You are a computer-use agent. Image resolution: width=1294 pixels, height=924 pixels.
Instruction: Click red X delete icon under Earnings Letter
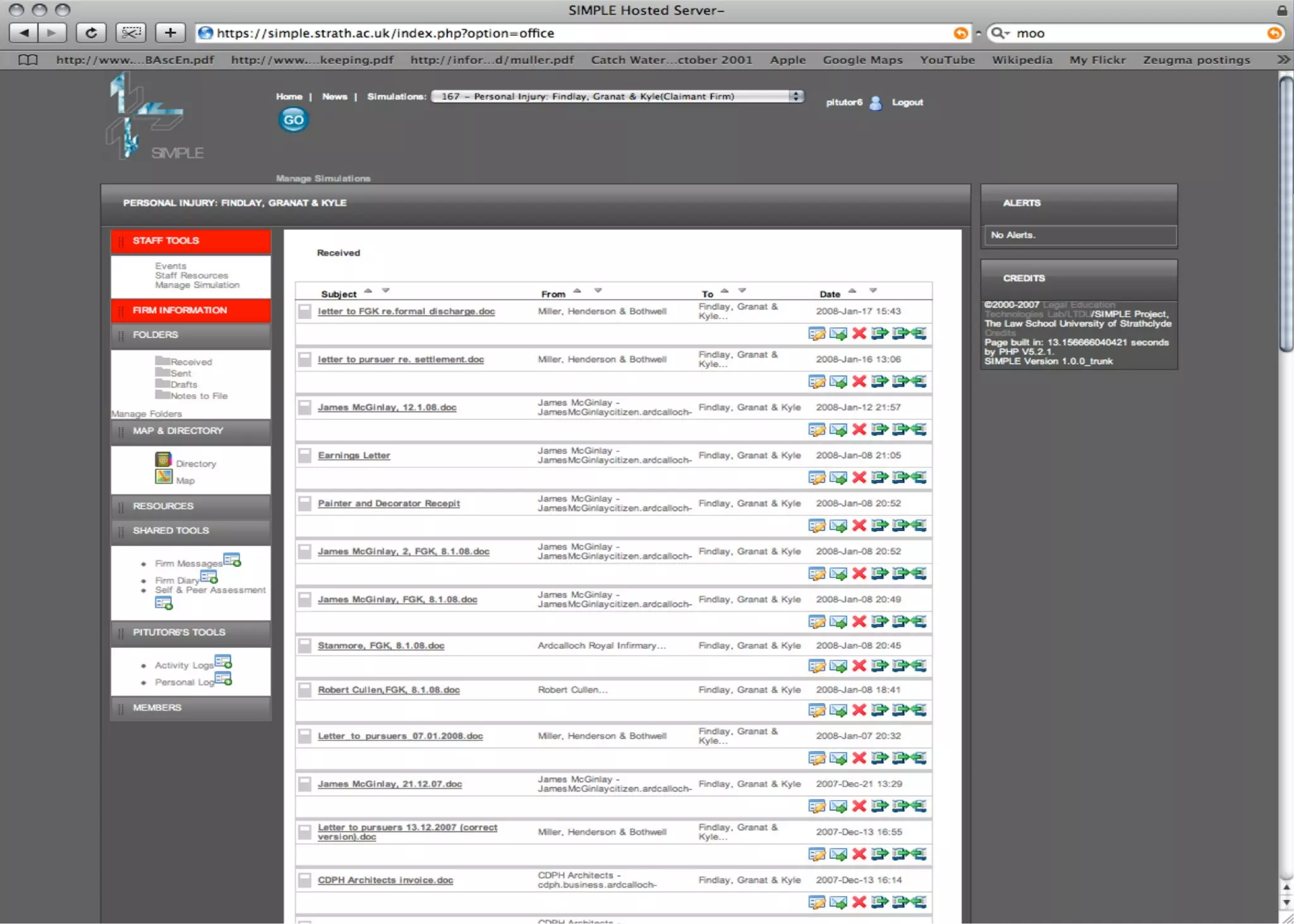pyautogui.click(x=859, y=477)
